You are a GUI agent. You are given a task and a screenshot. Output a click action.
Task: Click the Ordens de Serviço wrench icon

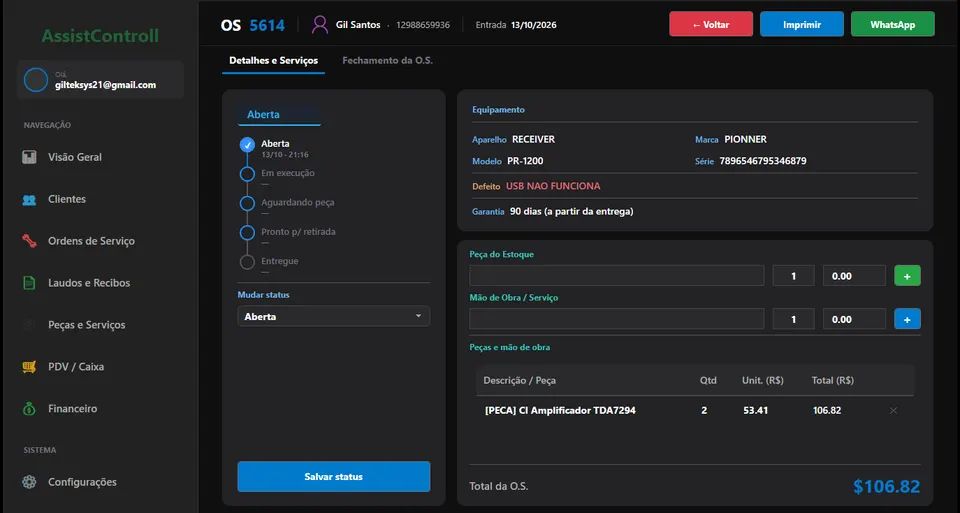coord(29,241)
